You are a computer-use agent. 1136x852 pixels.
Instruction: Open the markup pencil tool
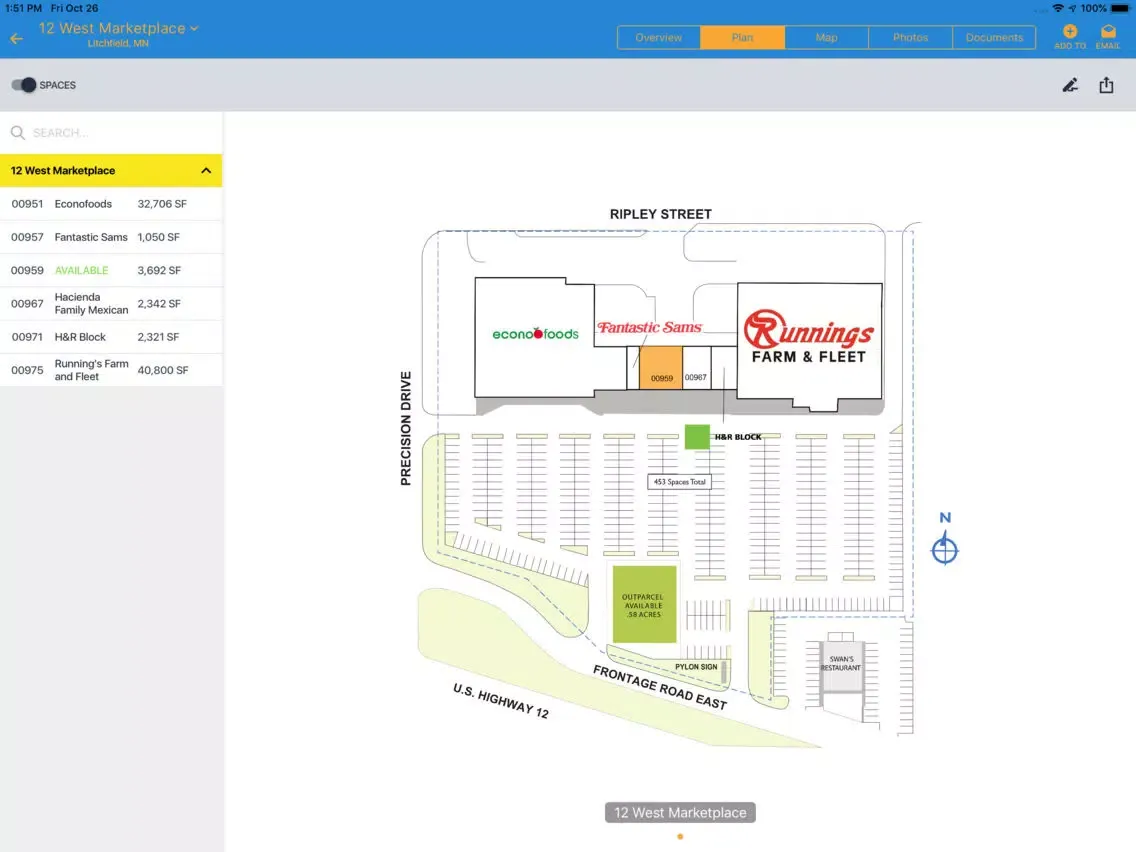point(1070,85)
